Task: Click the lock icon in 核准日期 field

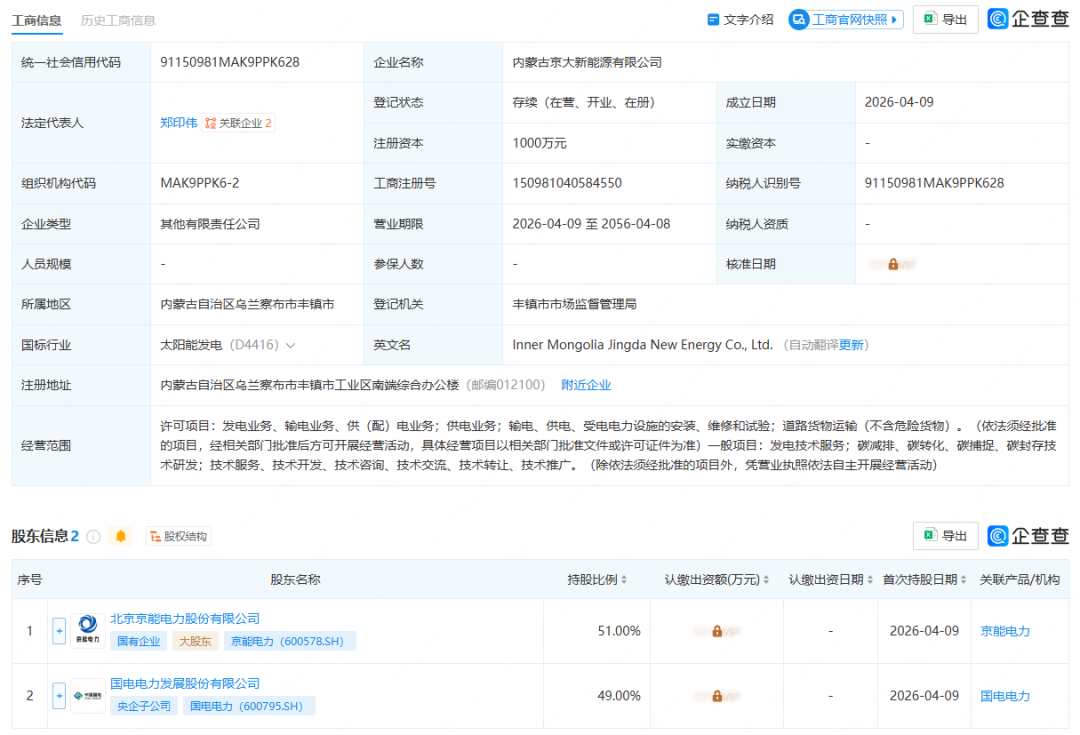Action: pyautogui.click(x=893, y=263)
